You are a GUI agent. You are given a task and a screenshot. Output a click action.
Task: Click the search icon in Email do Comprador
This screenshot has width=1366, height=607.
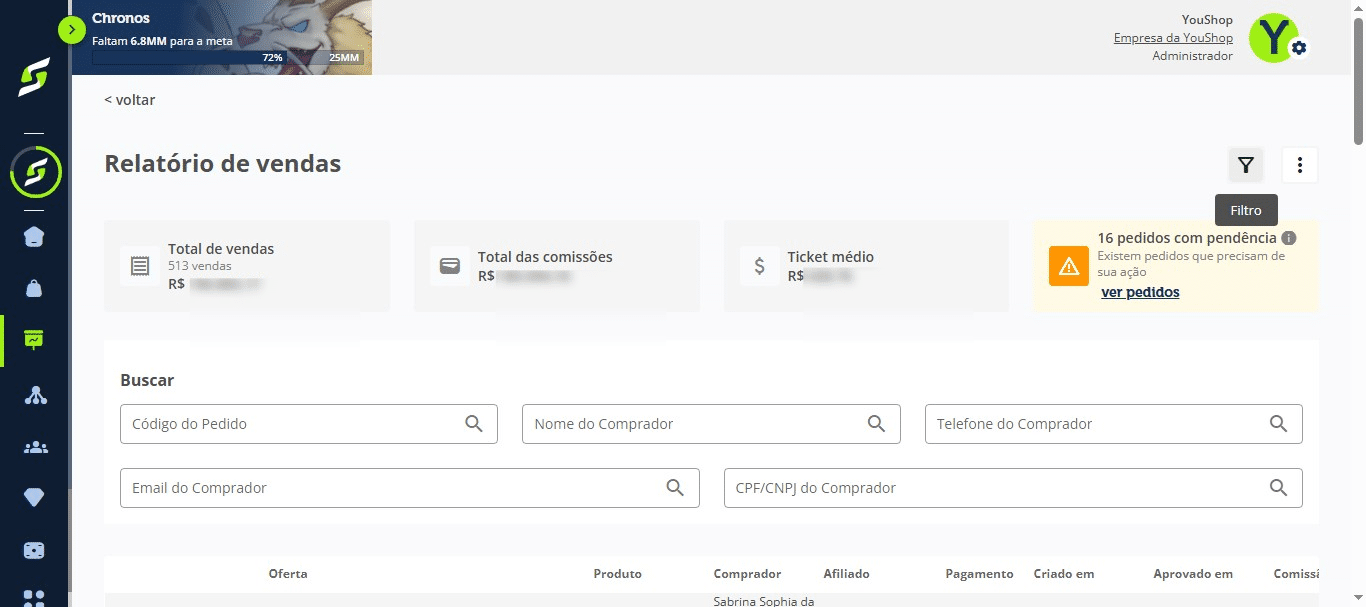[676, 488]
